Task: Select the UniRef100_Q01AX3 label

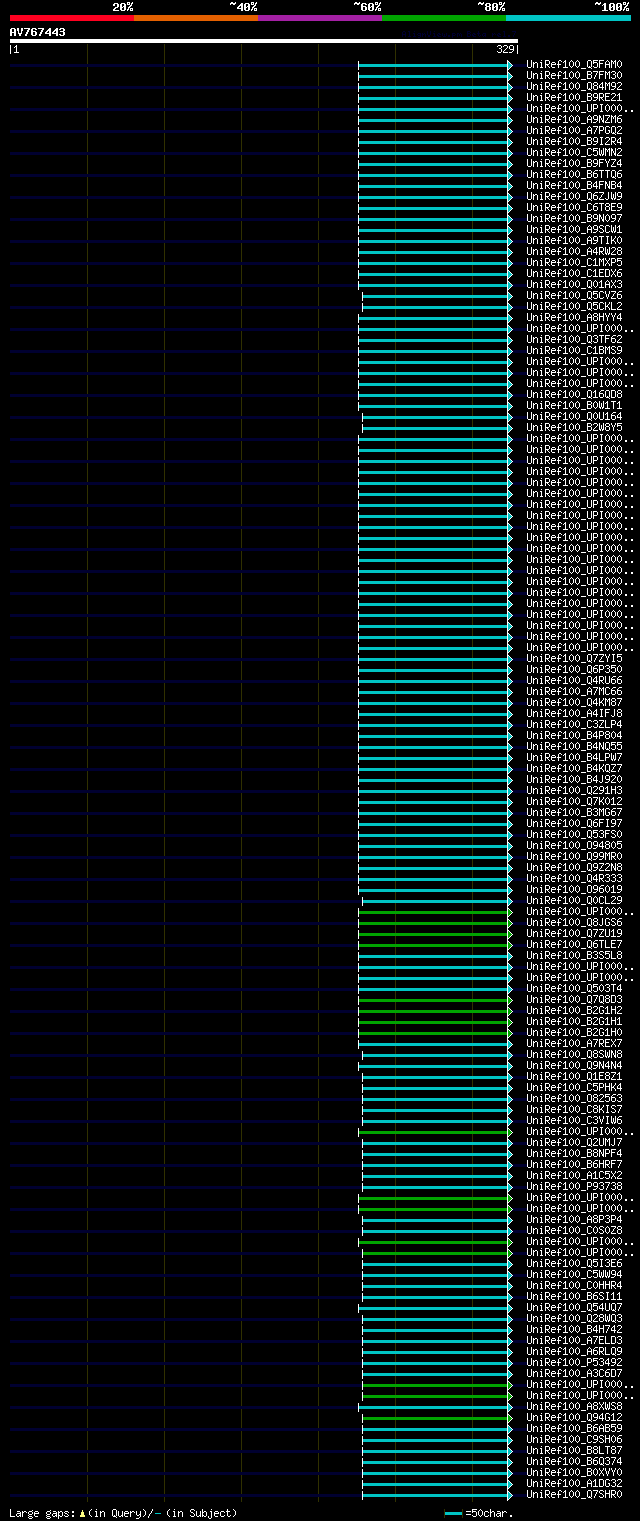Action: click(x=574, y=285)
